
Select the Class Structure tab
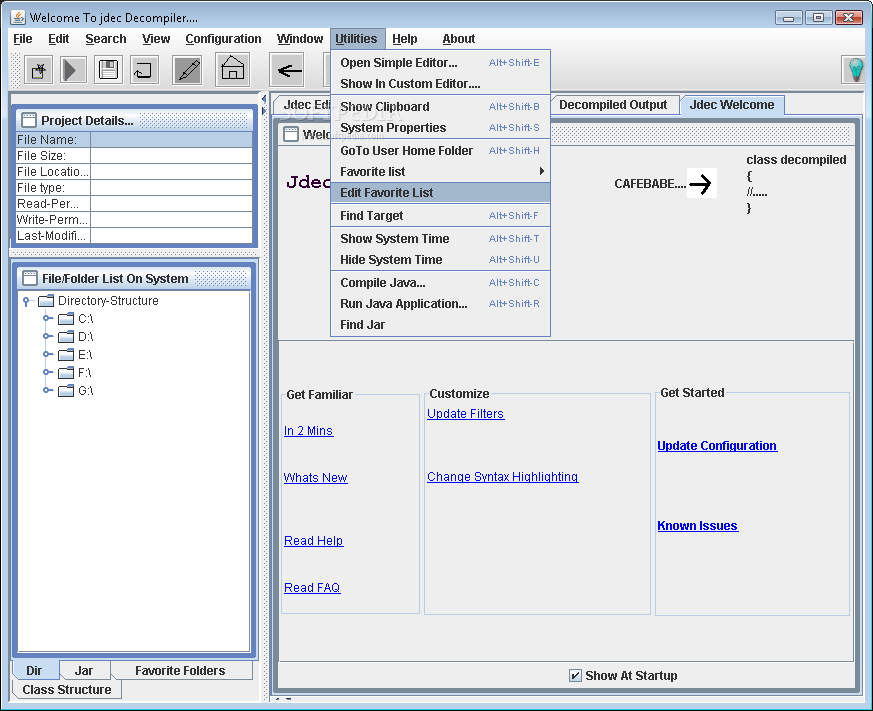67,689
